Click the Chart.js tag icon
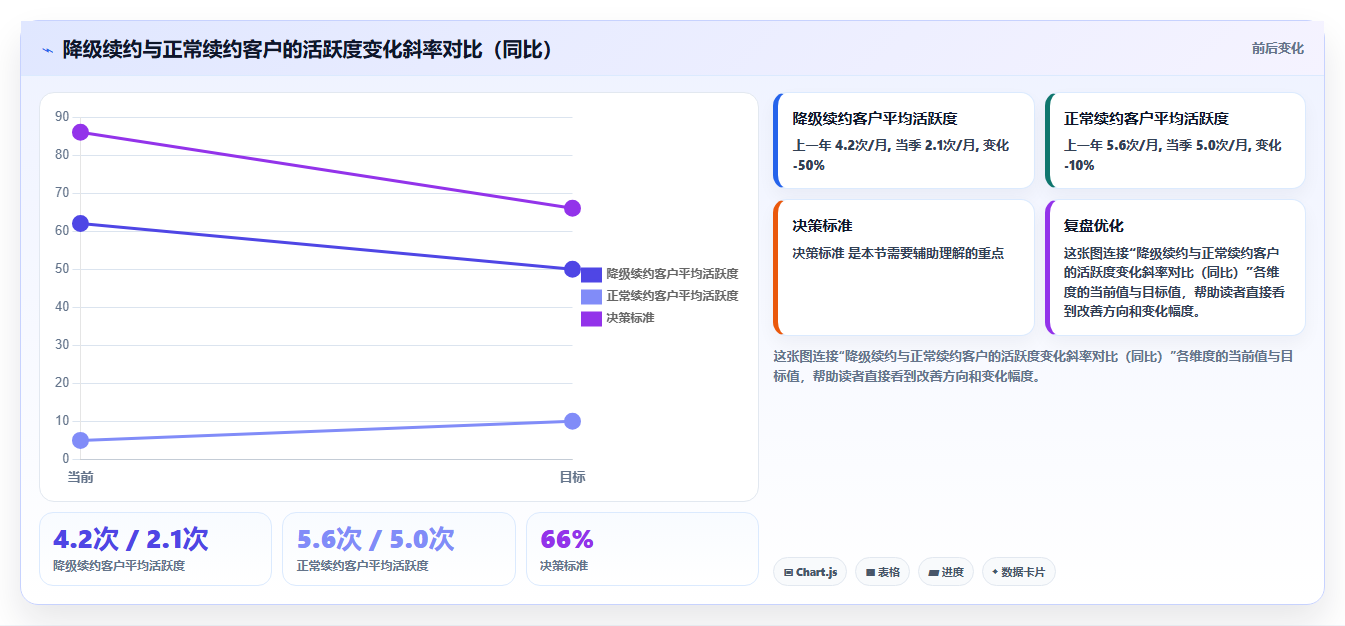Viewport: 1345px width, 626px height. tap(789, 573)
